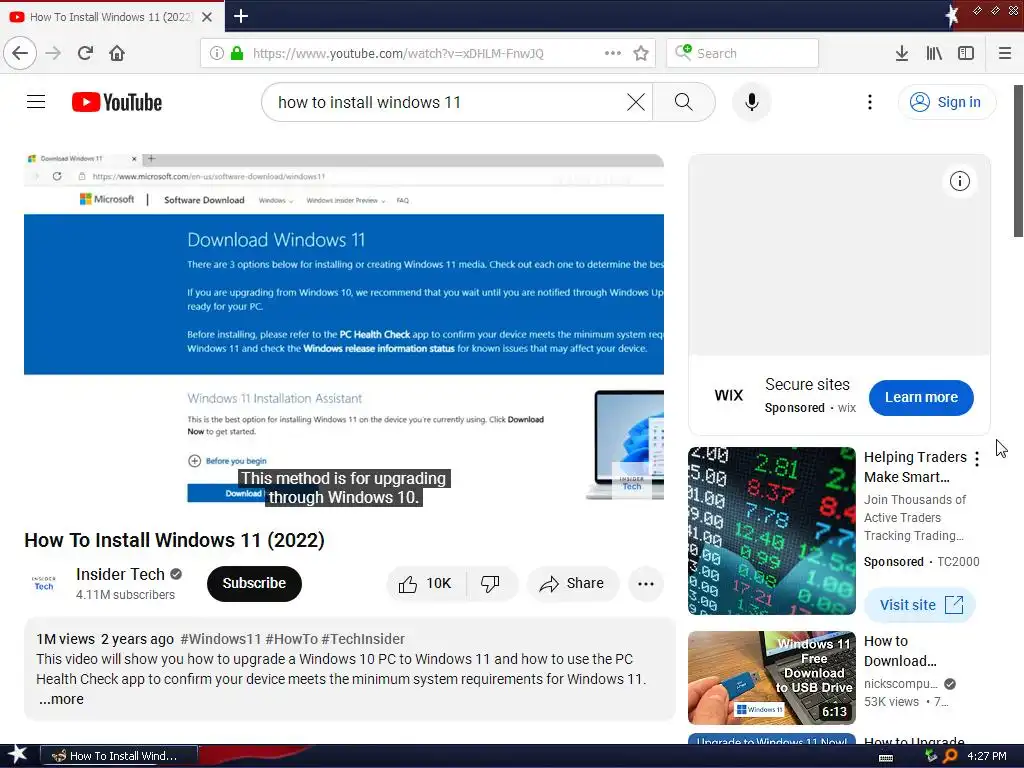This screenshot has height=768, width=1024.
Task: Click the WIX logo in ad
Action: [x=729, y=395]
